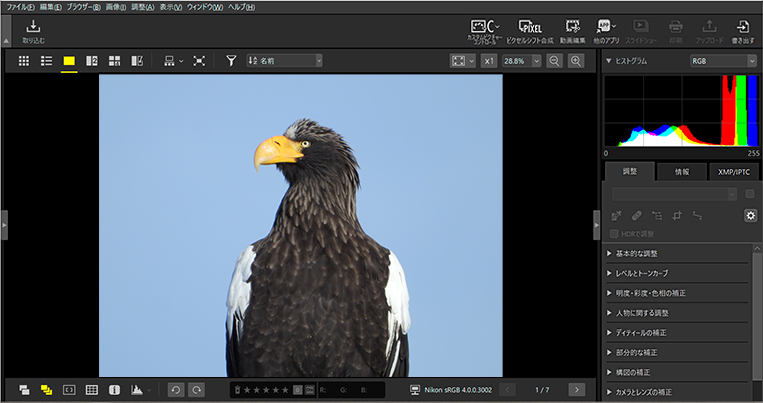Switch to the XMP/IPTC tab
The width and height of the screenshot is (763, 403).
point(735,172)
